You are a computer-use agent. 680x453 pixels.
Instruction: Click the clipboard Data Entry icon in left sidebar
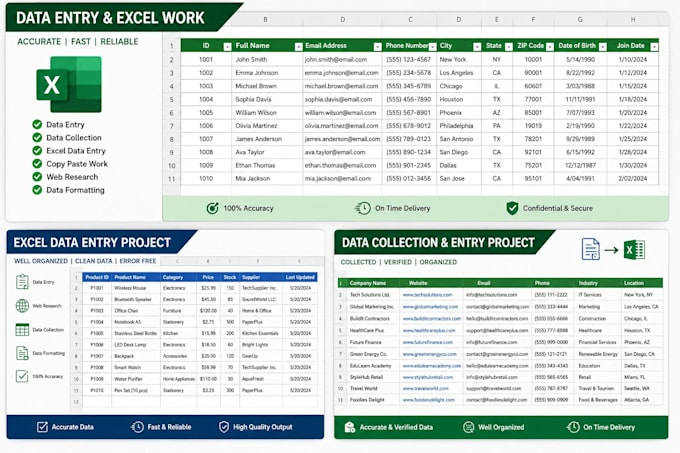point(22,282)
